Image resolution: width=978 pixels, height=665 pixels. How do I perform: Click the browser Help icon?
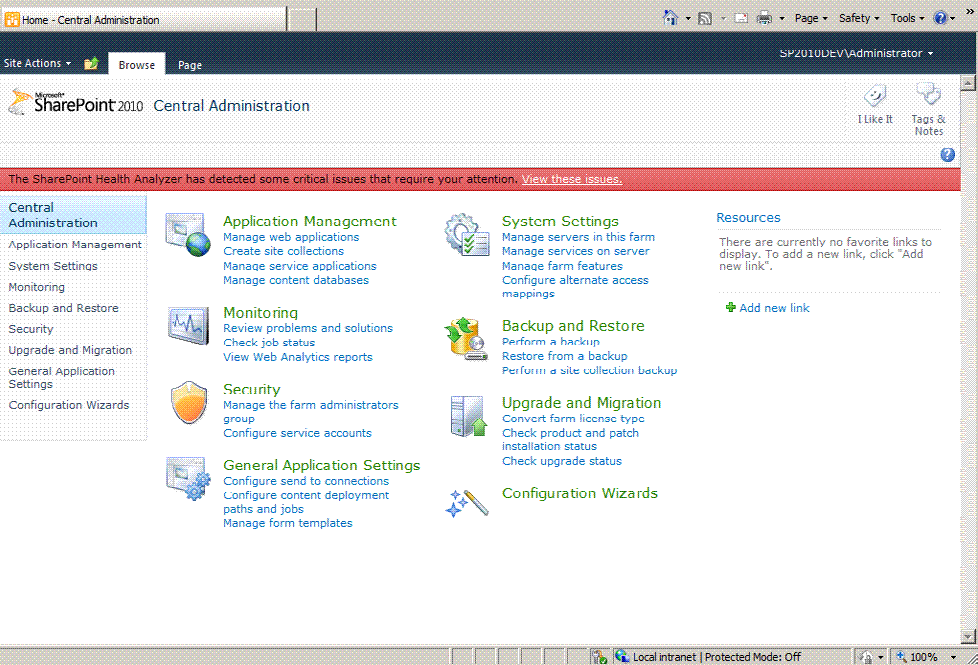(940, 18)
